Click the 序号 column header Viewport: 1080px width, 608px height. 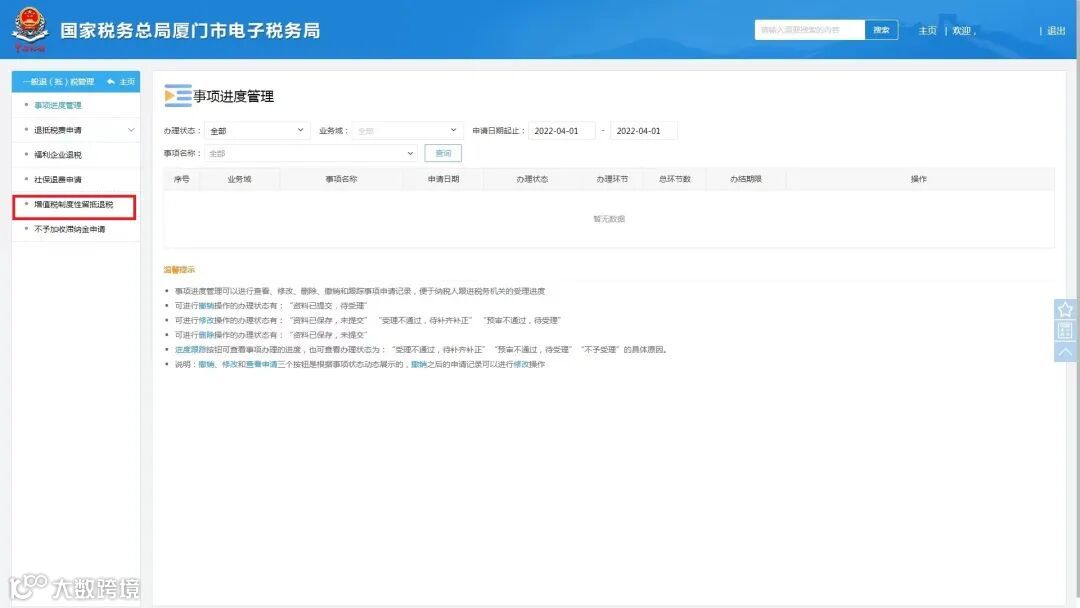tap(182, 179)
